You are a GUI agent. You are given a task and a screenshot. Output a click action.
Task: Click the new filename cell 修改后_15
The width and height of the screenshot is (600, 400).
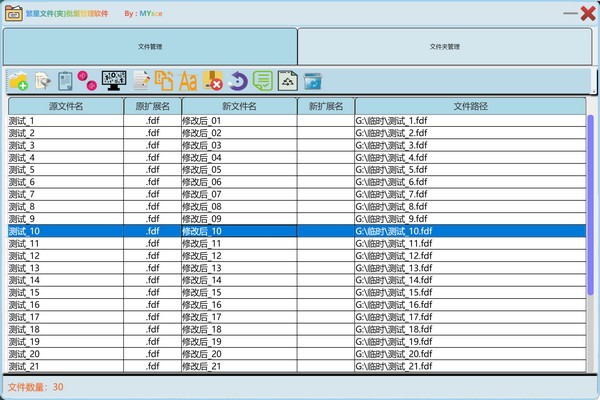click(x=238, y=292)
